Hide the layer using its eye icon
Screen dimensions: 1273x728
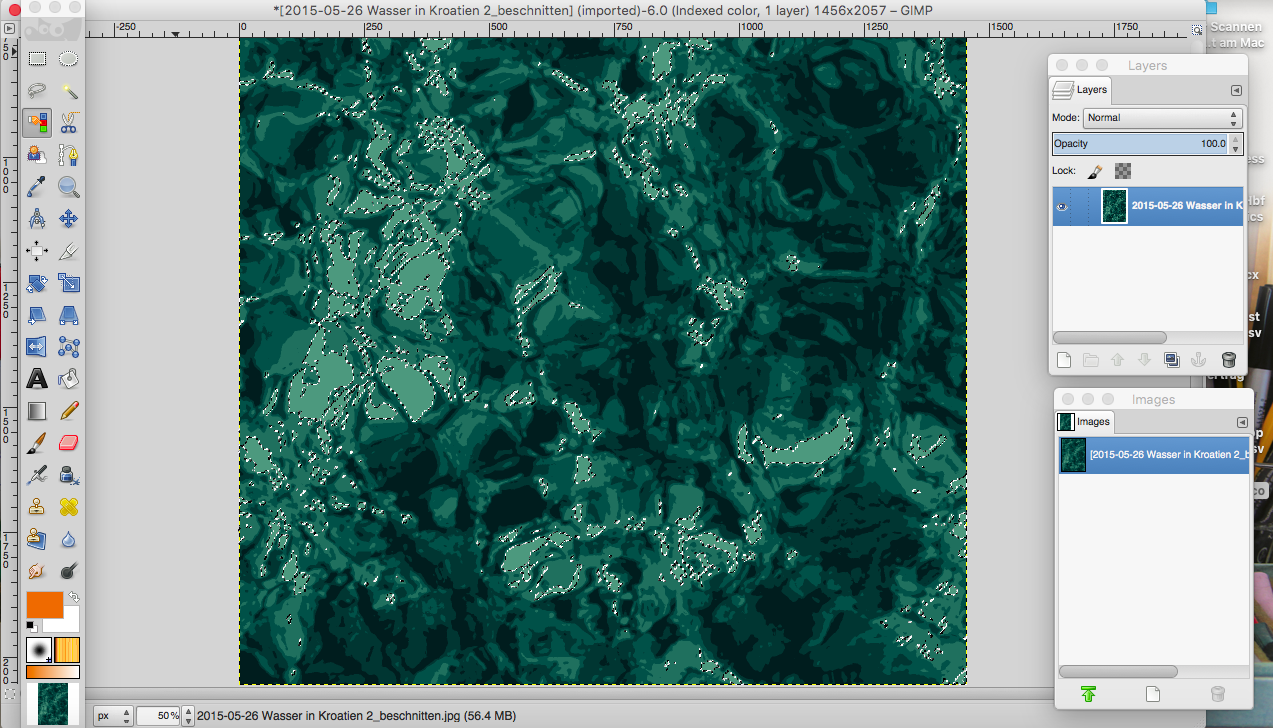(1062, 206)
